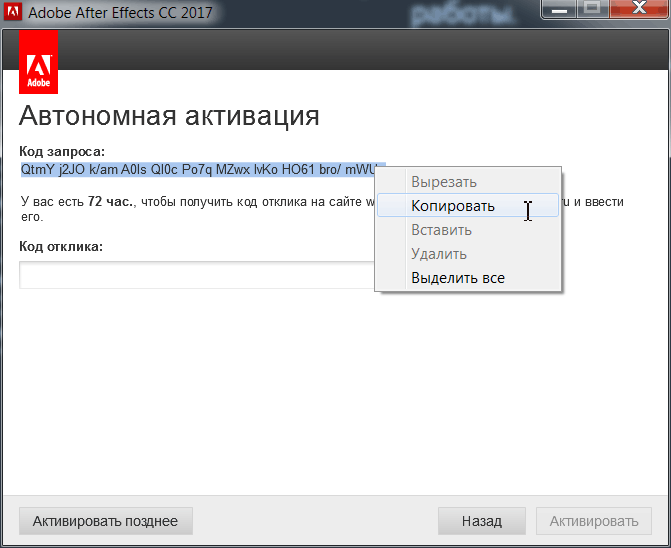Minimize the After Effects activation window
The height and width of the screenshot is (548, 671).
[559, 9]
